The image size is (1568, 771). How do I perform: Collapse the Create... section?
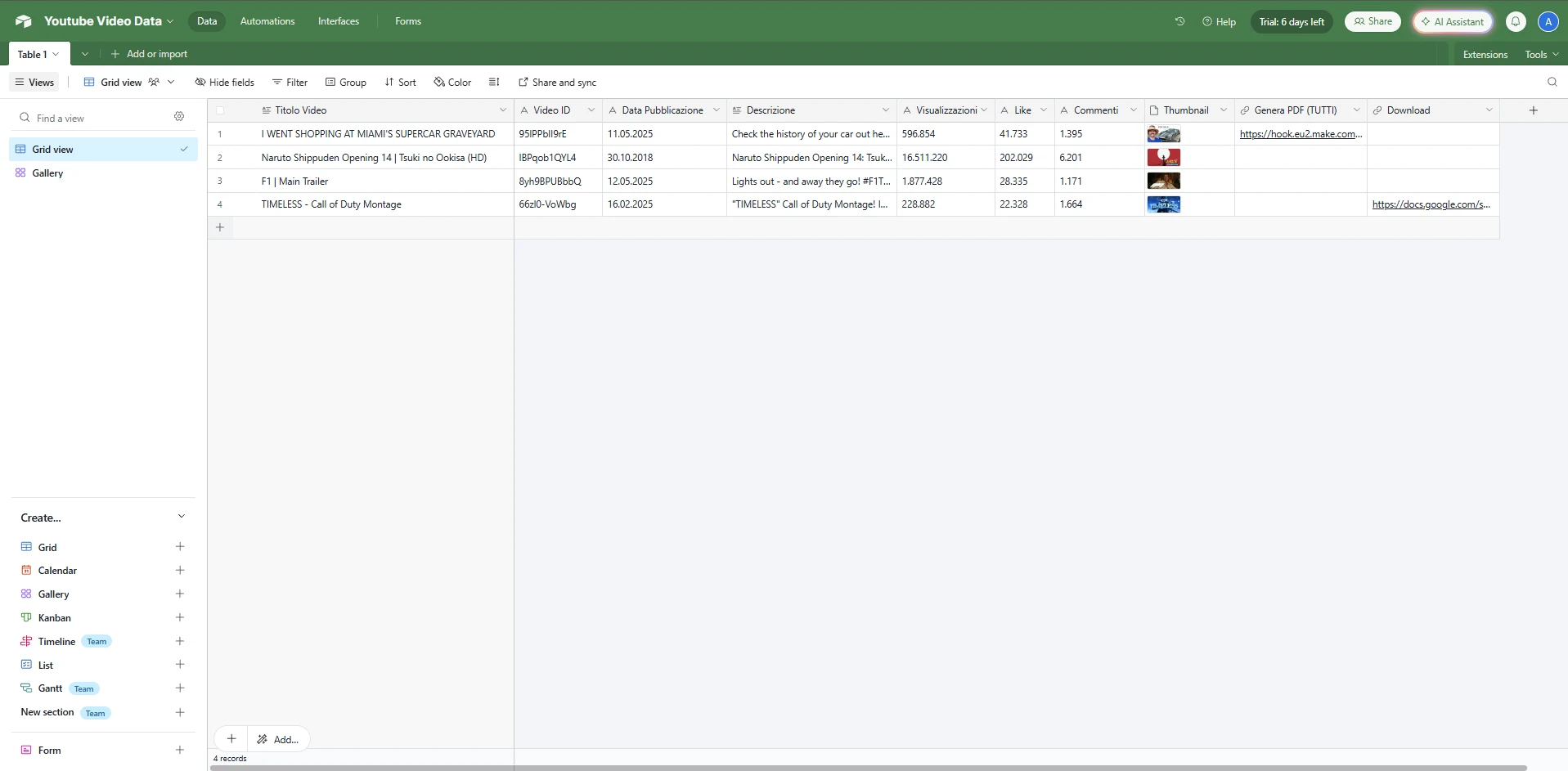(182, 517)
